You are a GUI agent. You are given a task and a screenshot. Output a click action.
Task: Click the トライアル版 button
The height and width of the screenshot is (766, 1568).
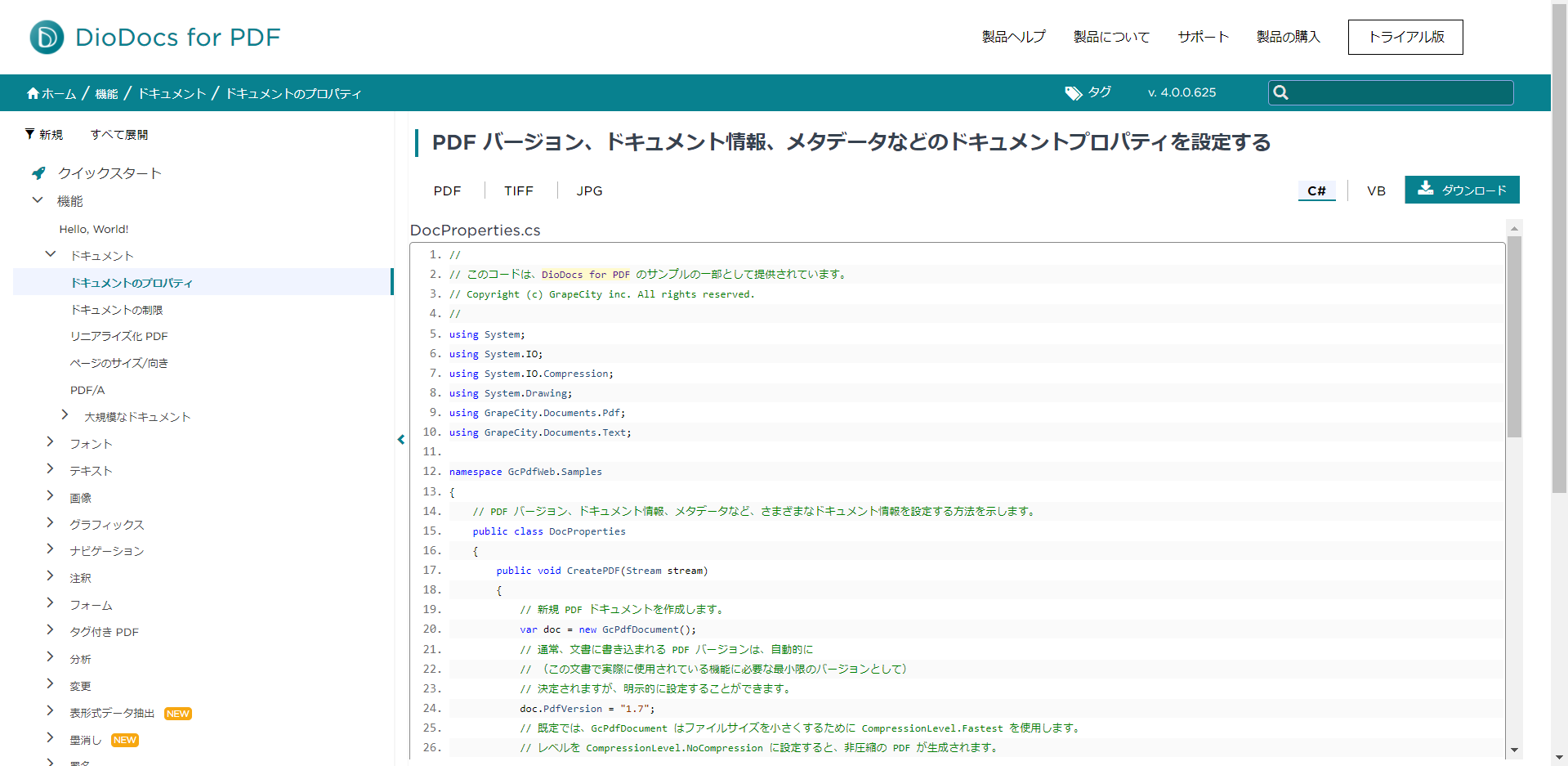(x=1405, y=37)
